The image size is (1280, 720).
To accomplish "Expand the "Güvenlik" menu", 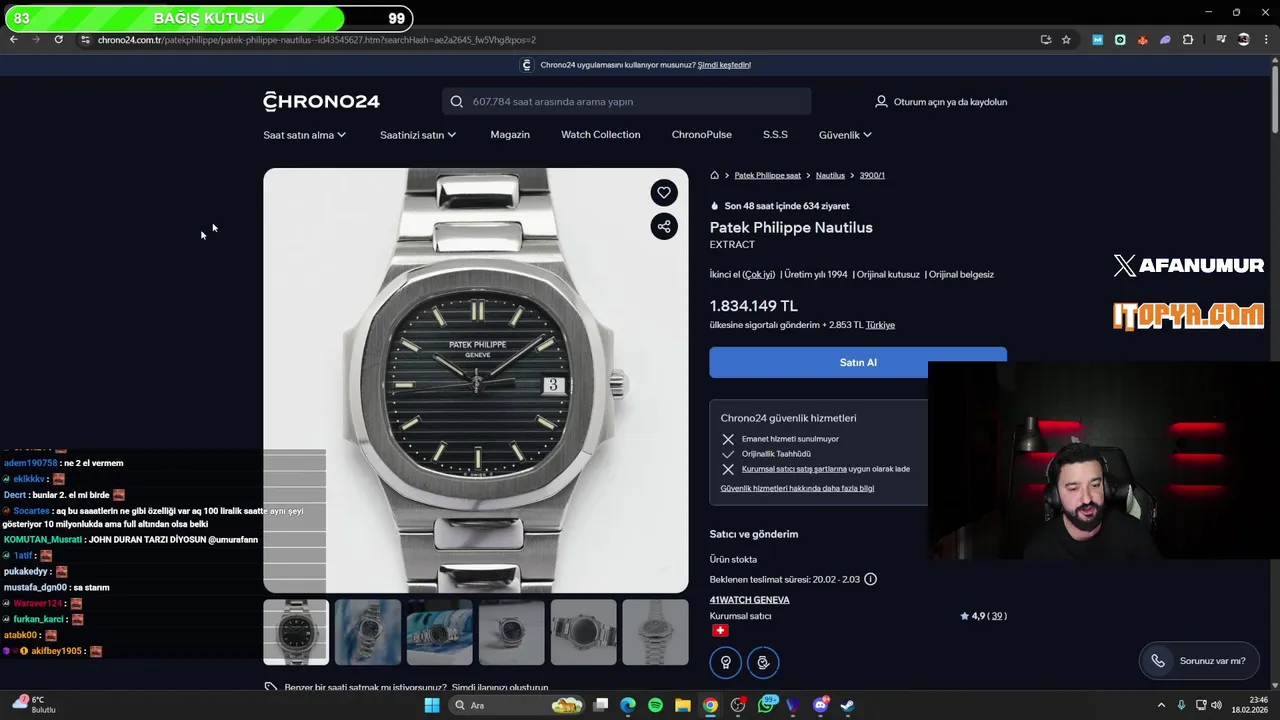I will point(845,135).
